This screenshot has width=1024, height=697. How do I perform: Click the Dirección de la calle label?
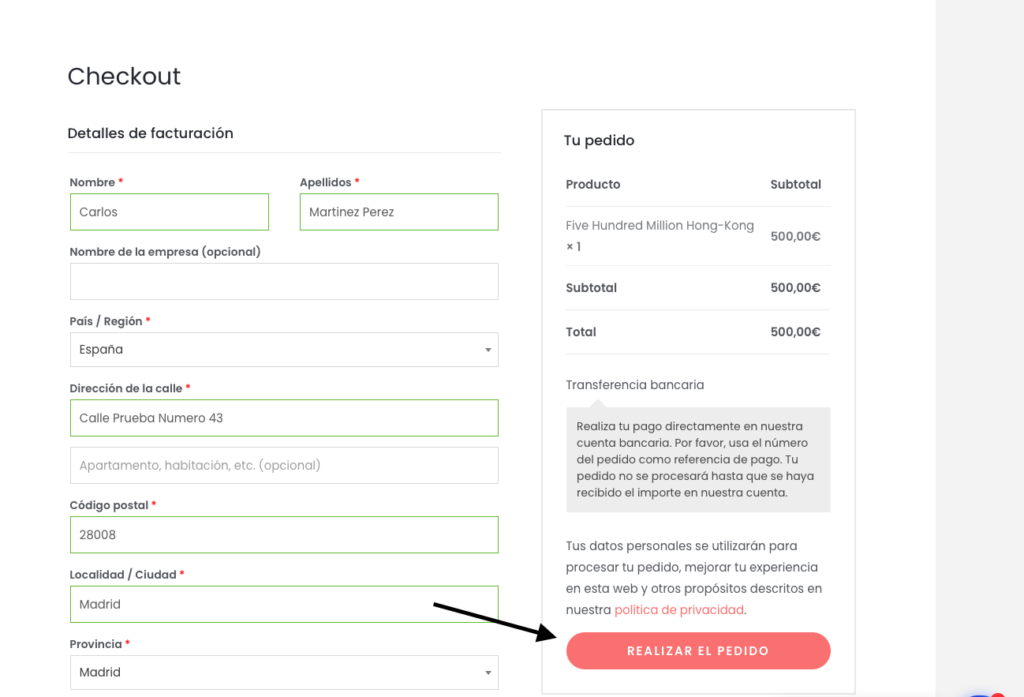pyautogui.click(x=126, y=388)
